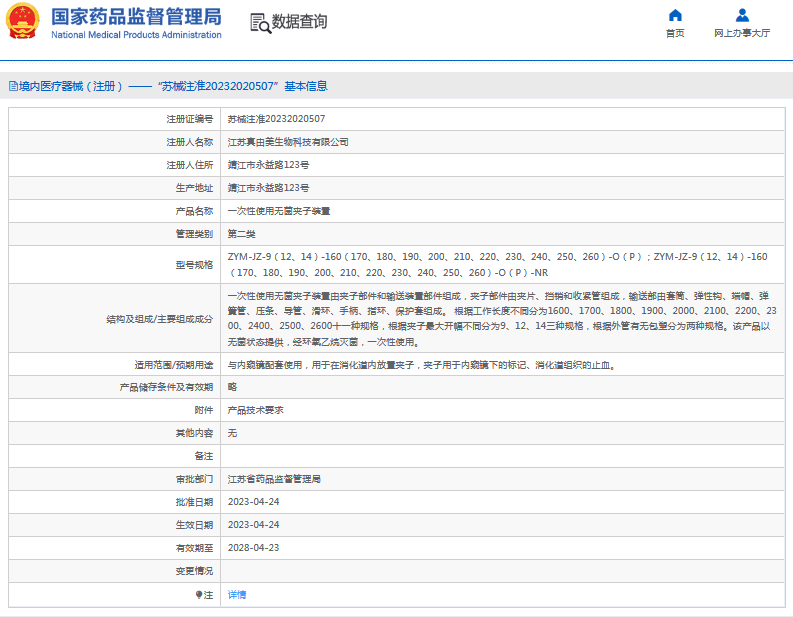Image resolution: width=793 pixels, height=617 pixels.
Task: Click the document icon before 境内医疗器械
Action: click(x=13, y=86)
